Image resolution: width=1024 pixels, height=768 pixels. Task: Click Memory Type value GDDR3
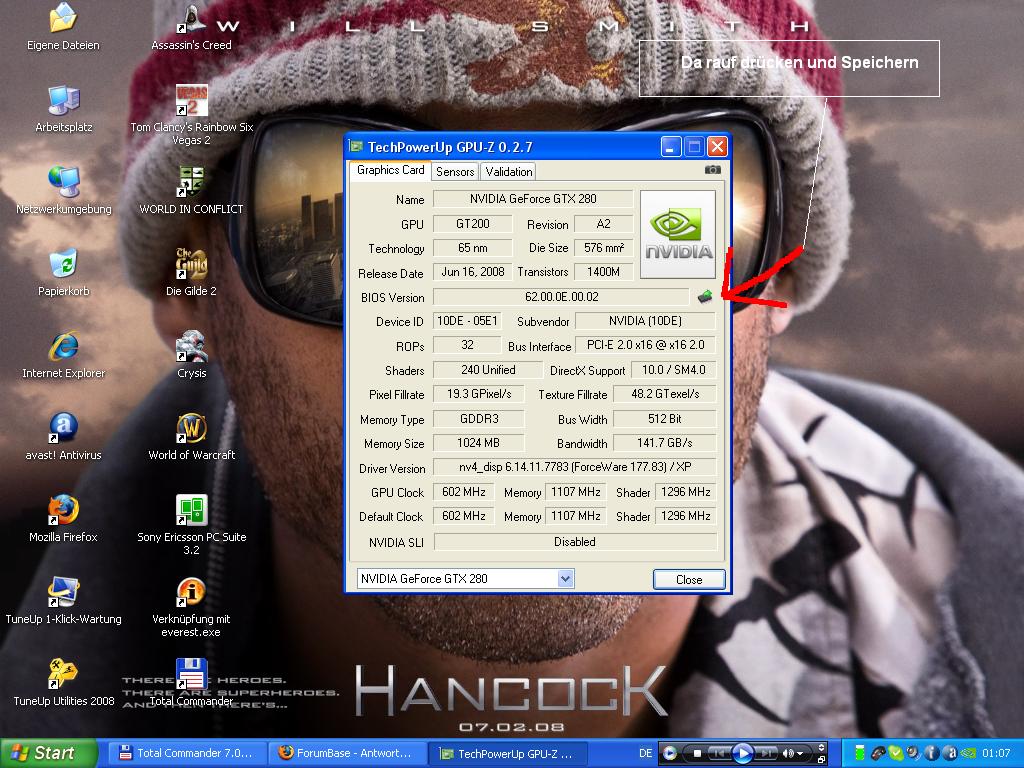pos(479,419)
